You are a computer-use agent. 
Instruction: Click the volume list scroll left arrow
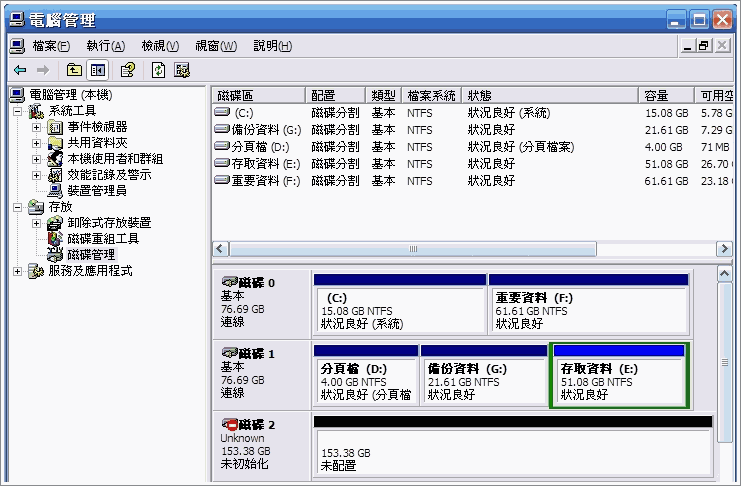(220, 249)
